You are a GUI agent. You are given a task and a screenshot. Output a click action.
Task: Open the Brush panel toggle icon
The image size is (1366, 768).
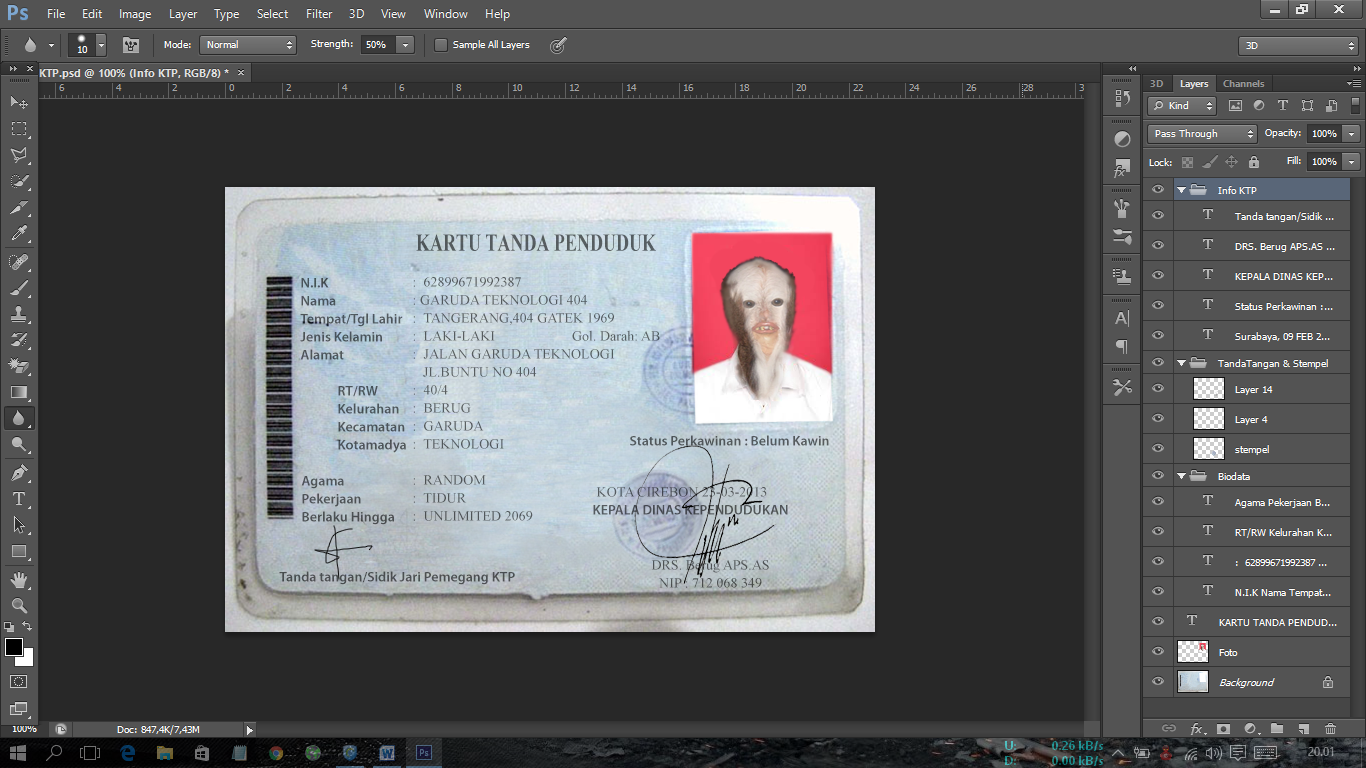(x=131, y=45)
